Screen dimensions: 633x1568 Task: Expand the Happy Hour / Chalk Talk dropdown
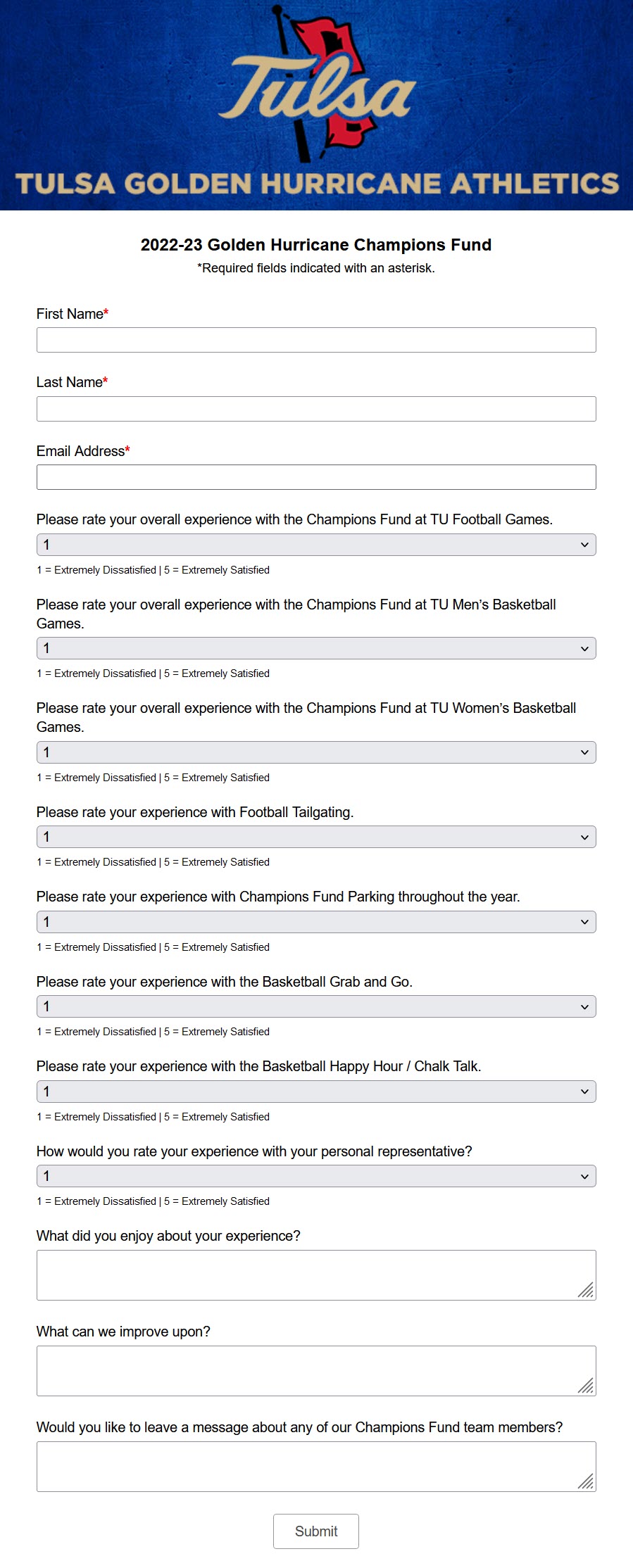point(316,1092)
